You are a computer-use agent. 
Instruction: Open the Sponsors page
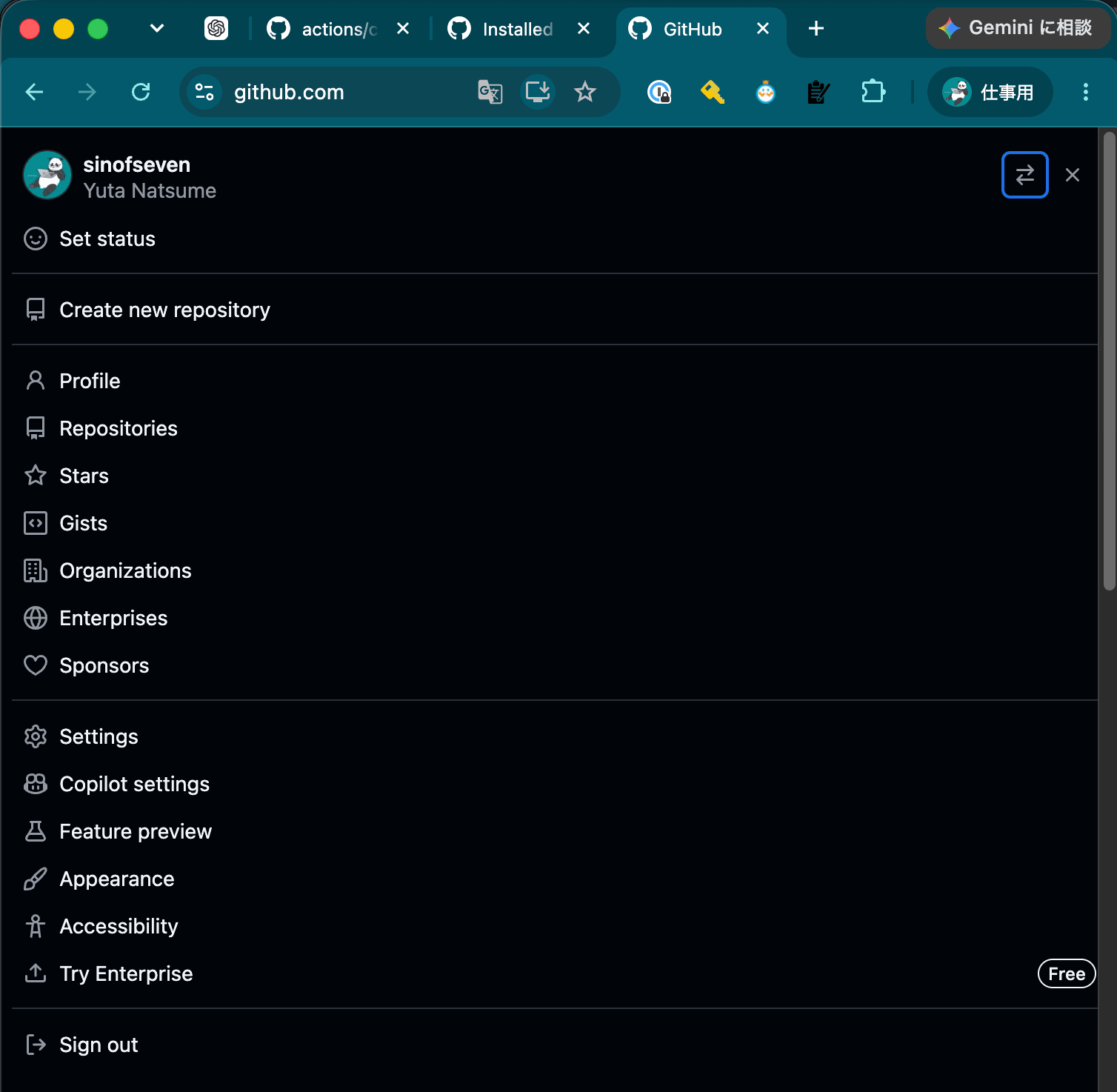[x=555, y=665]
